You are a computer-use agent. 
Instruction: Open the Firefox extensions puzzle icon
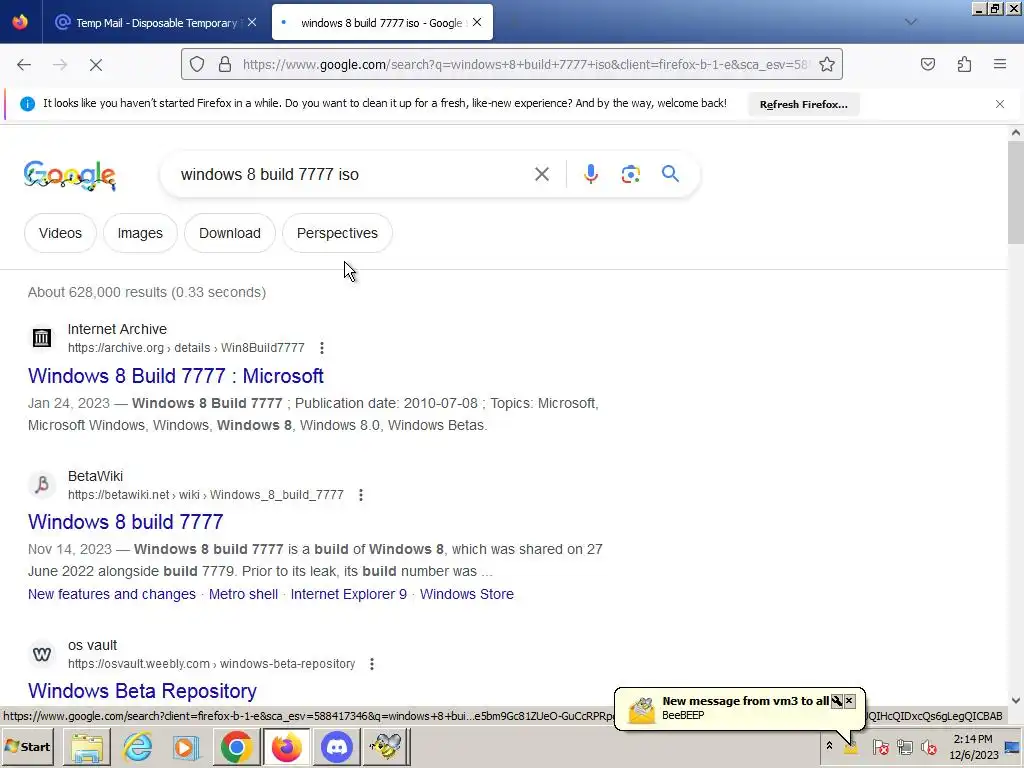tap(965, 64)
